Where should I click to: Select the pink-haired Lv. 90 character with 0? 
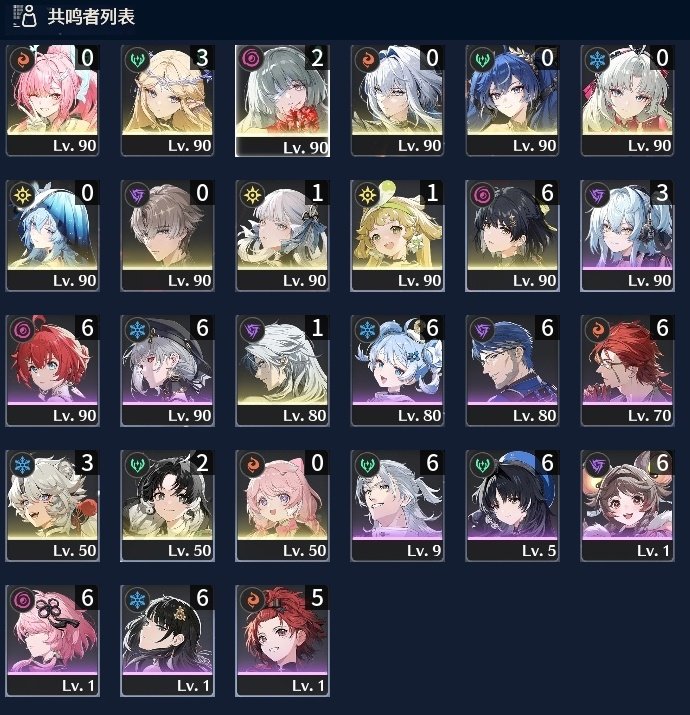tap(52, 100)
